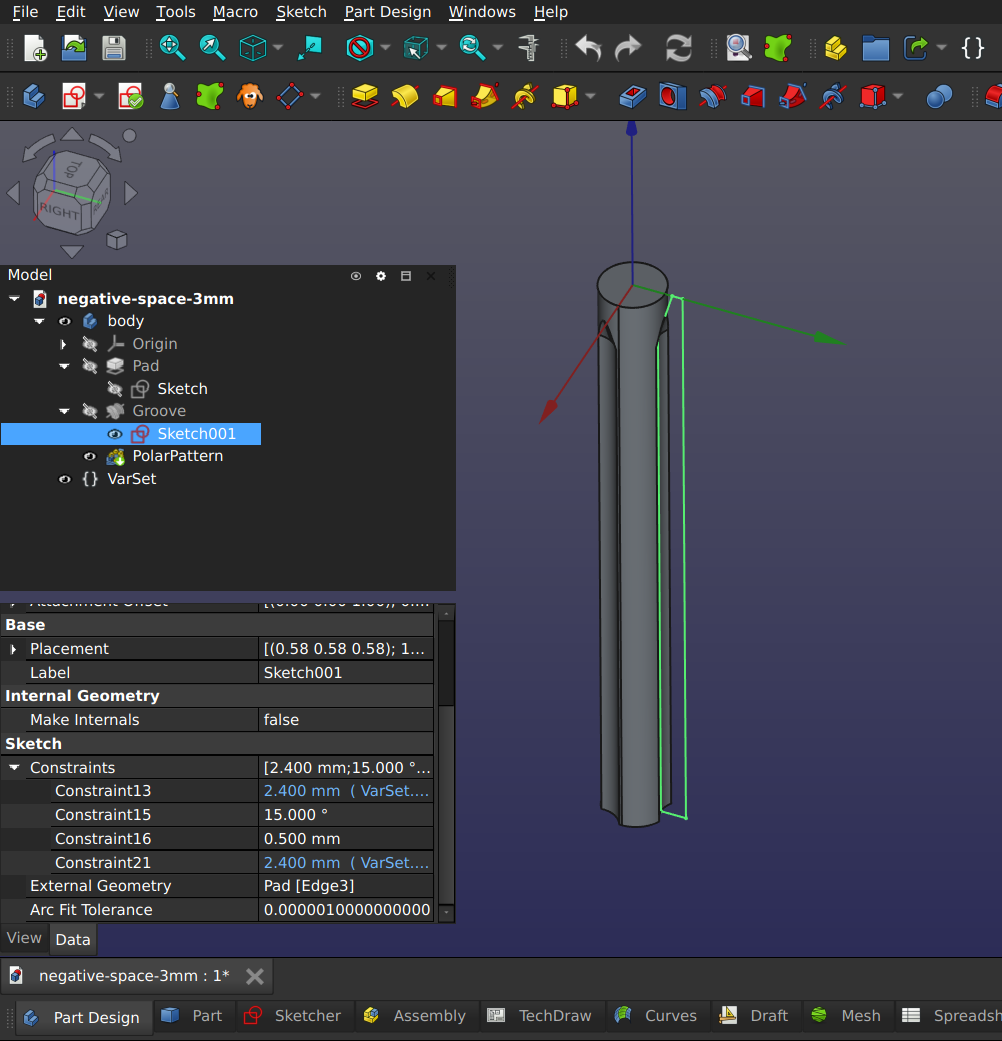Show the hidden Groove feature
1002x1041 pixels.
pos(90,411)
